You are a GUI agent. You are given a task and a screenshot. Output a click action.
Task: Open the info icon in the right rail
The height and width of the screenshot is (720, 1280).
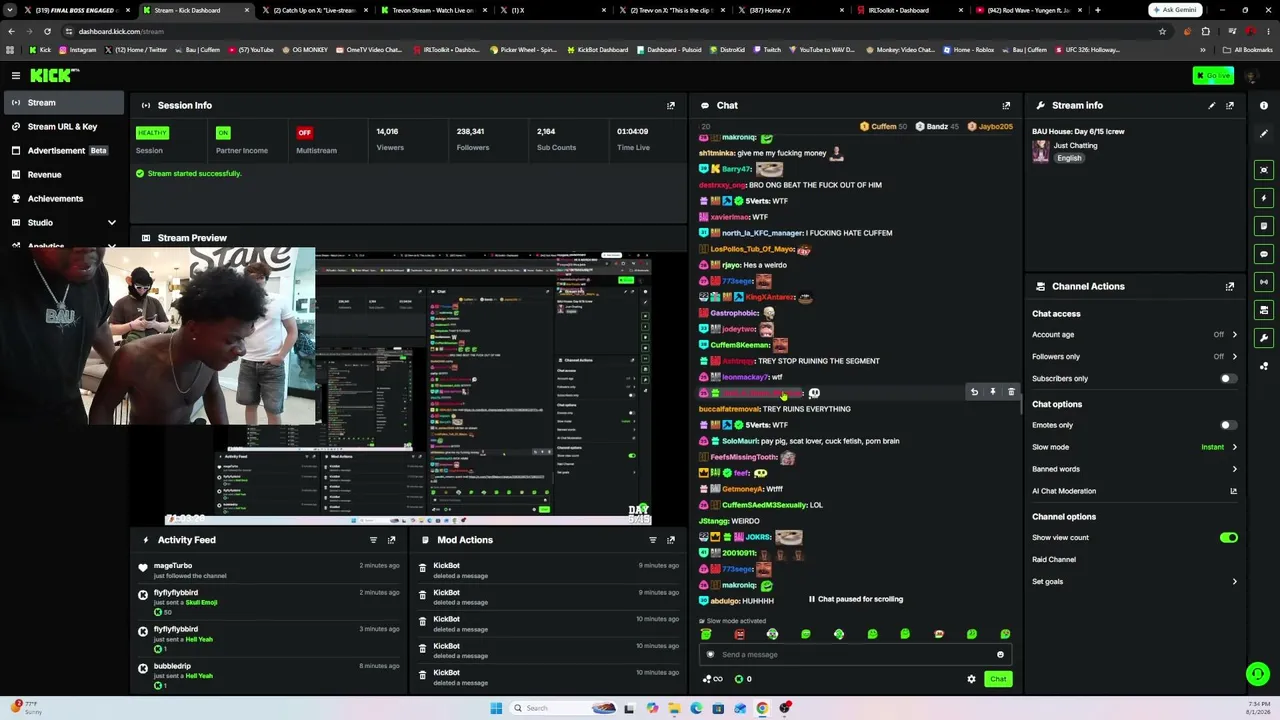1264,105
